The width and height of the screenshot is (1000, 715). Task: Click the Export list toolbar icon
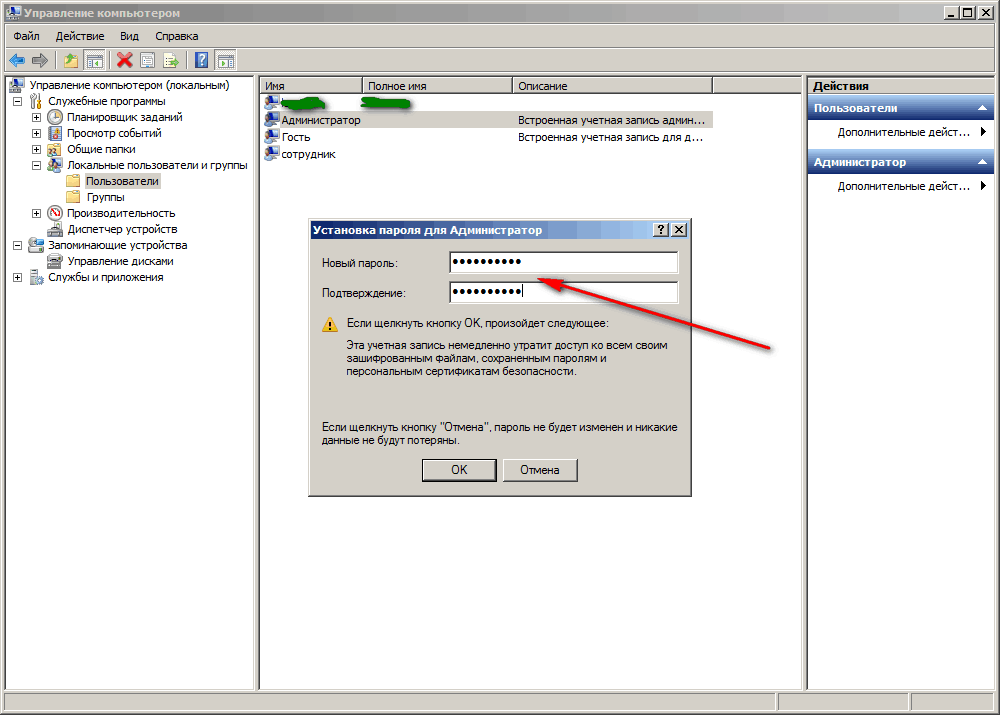pyautogui.click(x=171, y=61)
